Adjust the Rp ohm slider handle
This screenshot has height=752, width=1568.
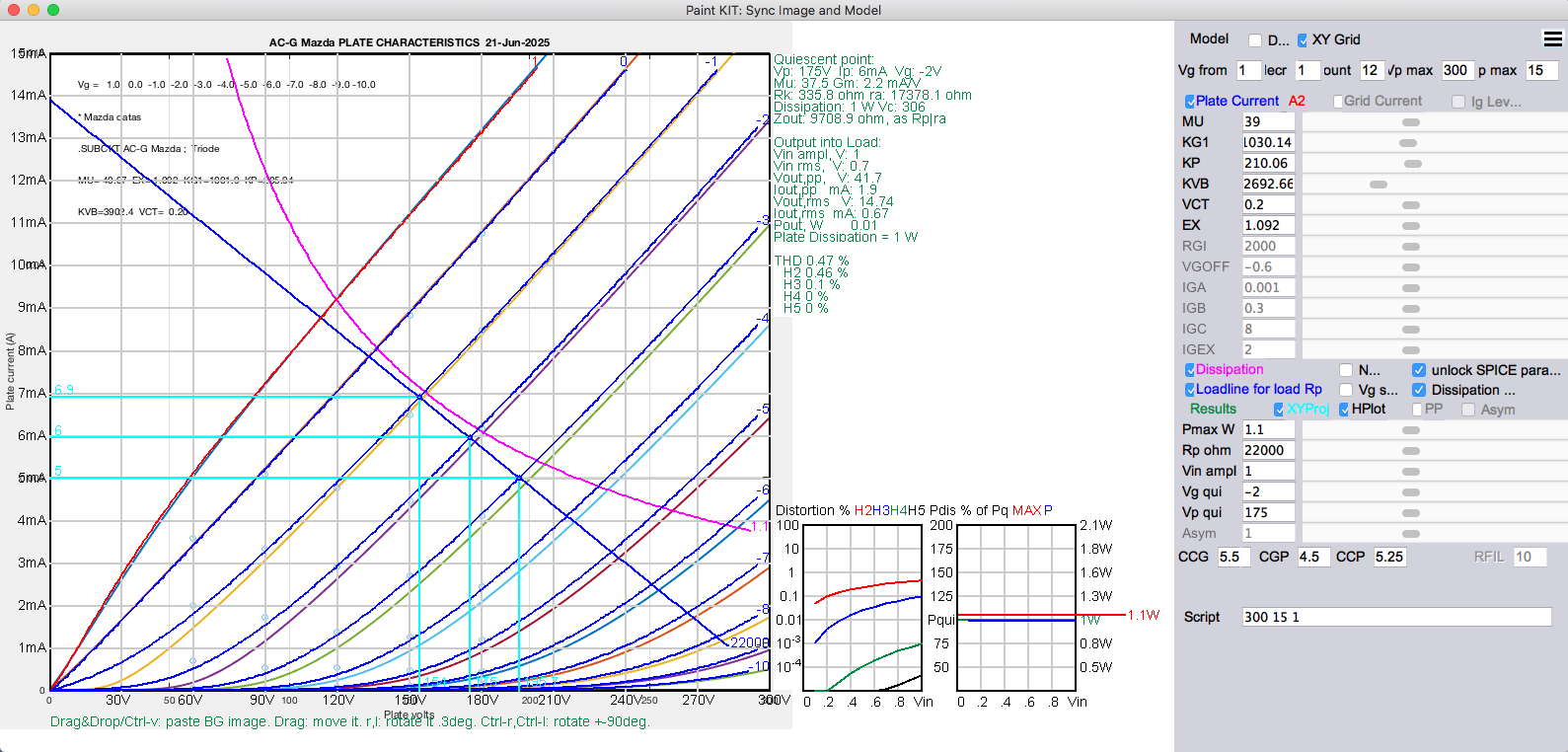coord(1411,451)
